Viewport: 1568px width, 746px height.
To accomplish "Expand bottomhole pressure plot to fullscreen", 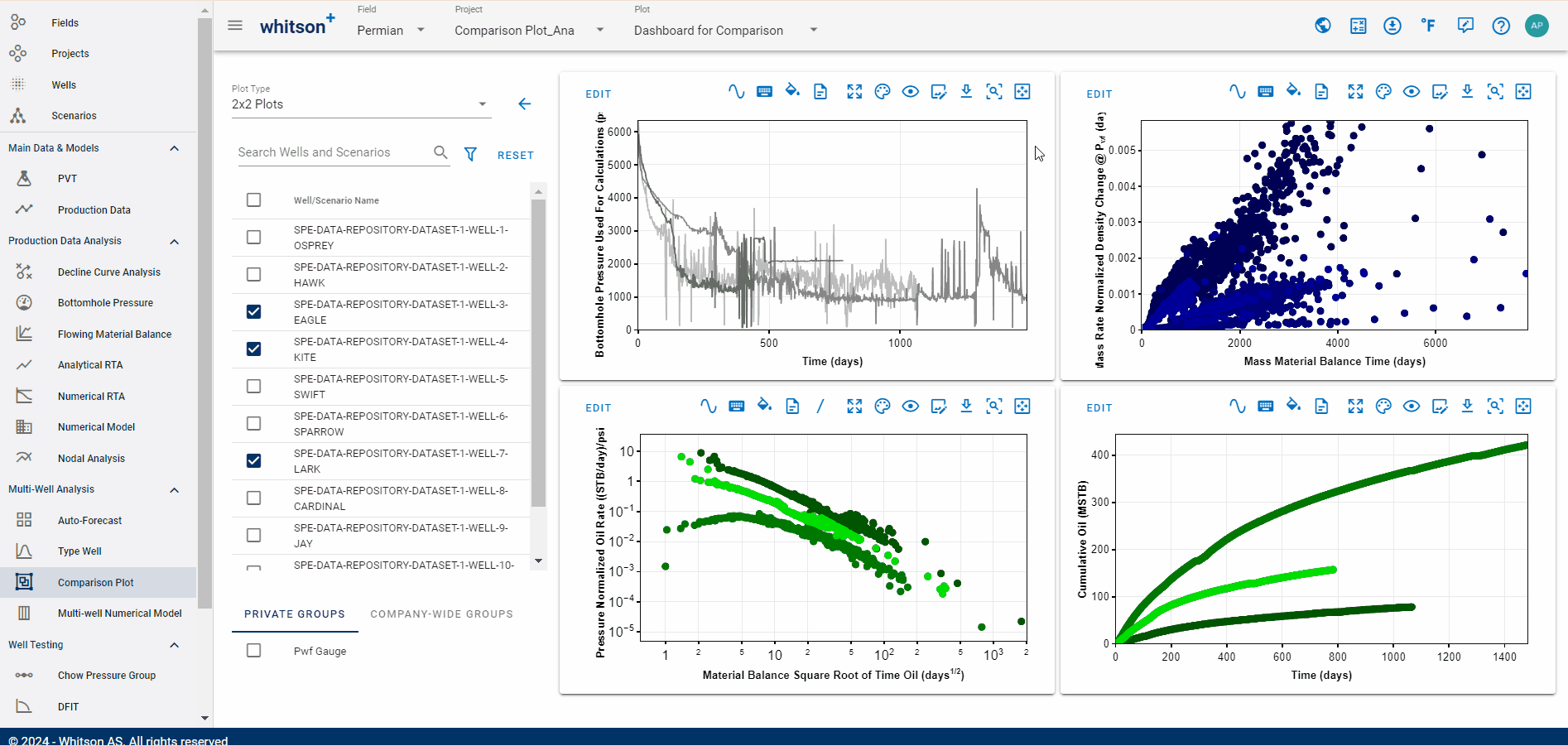I will click(x=854, y=92).
